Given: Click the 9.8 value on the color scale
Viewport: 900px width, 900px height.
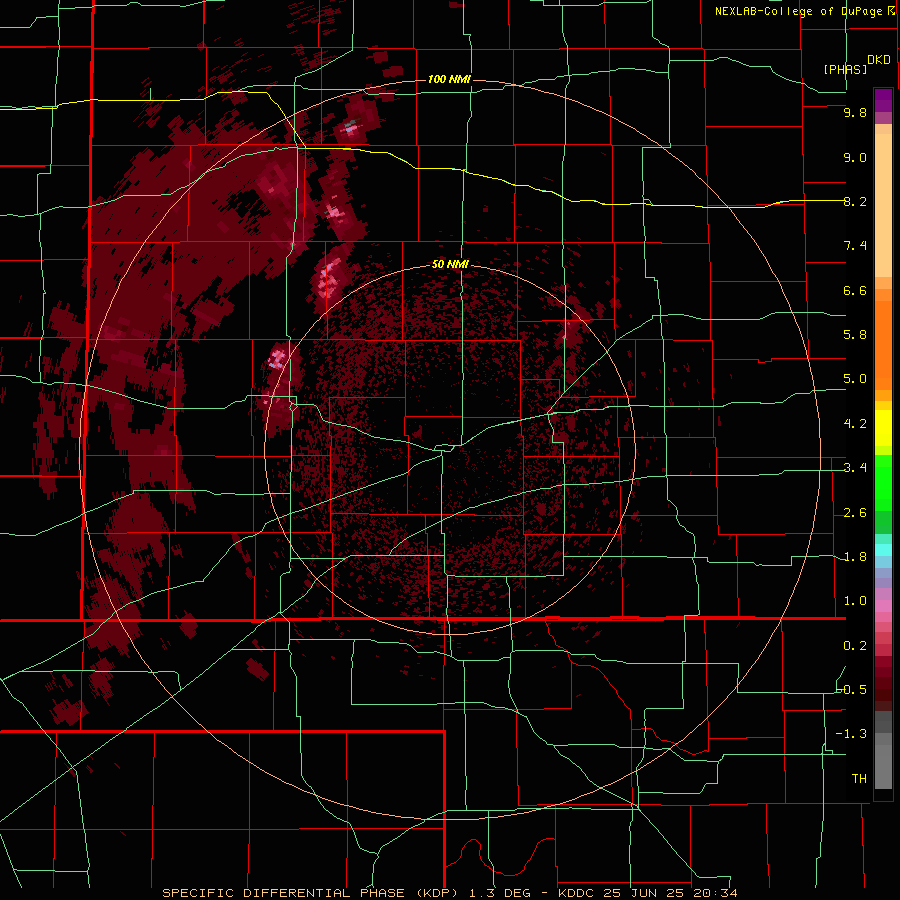Looking at the screenshot, I should pos(855,112).
